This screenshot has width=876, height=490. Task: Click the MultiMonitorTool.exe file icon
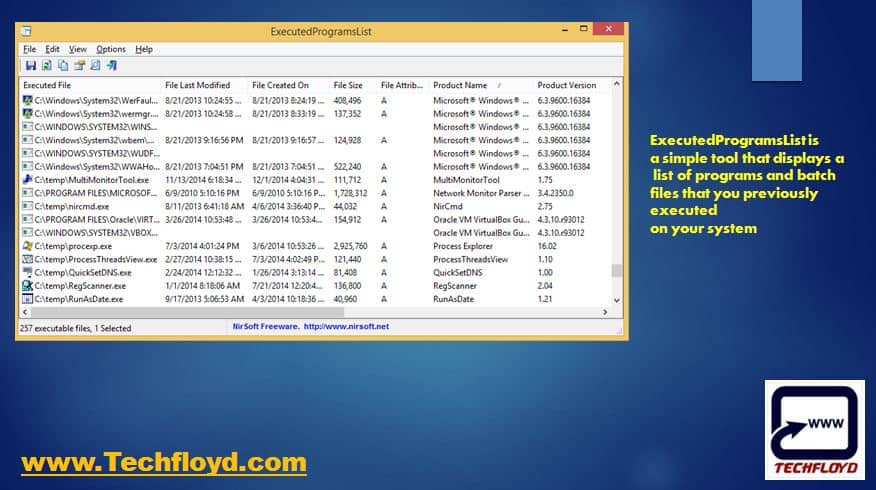click(x=27, y=179)
